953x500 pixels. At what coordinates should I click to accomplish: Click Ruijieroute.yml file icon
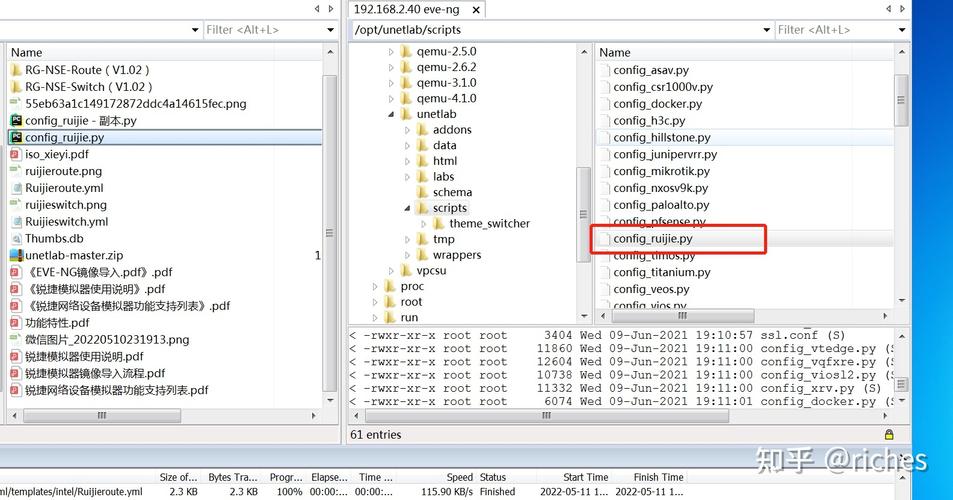pos(16,188)
